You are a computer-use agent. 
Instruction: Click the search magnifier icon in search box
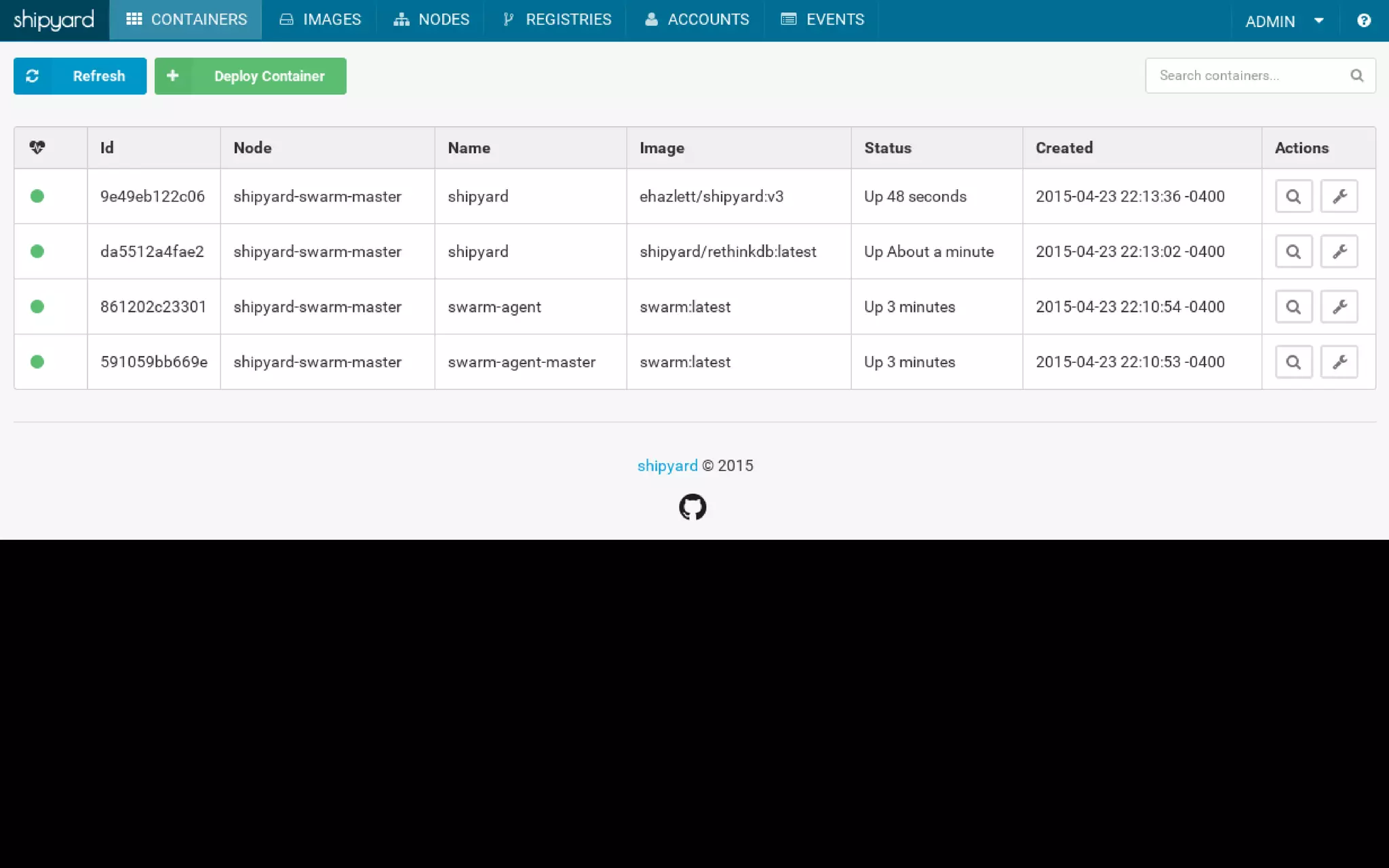tap(1356, 75)
